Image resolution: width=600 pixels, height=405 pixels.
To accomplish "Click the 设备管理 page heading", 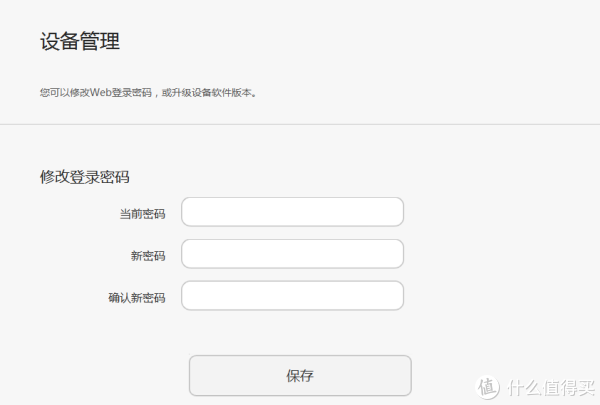I will (80, 41).
